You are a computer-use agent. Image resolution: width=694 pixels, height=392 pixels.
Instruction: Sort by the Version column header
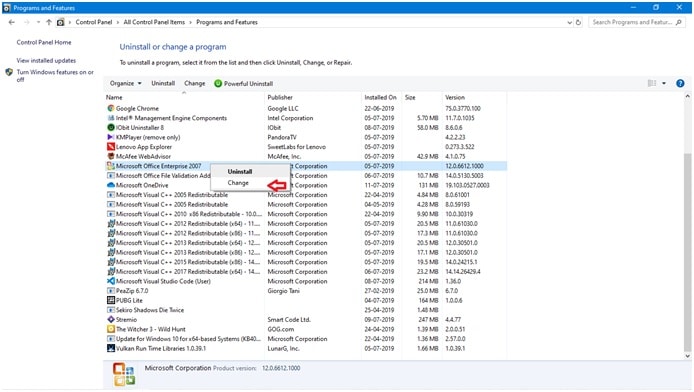click(474, 97)
